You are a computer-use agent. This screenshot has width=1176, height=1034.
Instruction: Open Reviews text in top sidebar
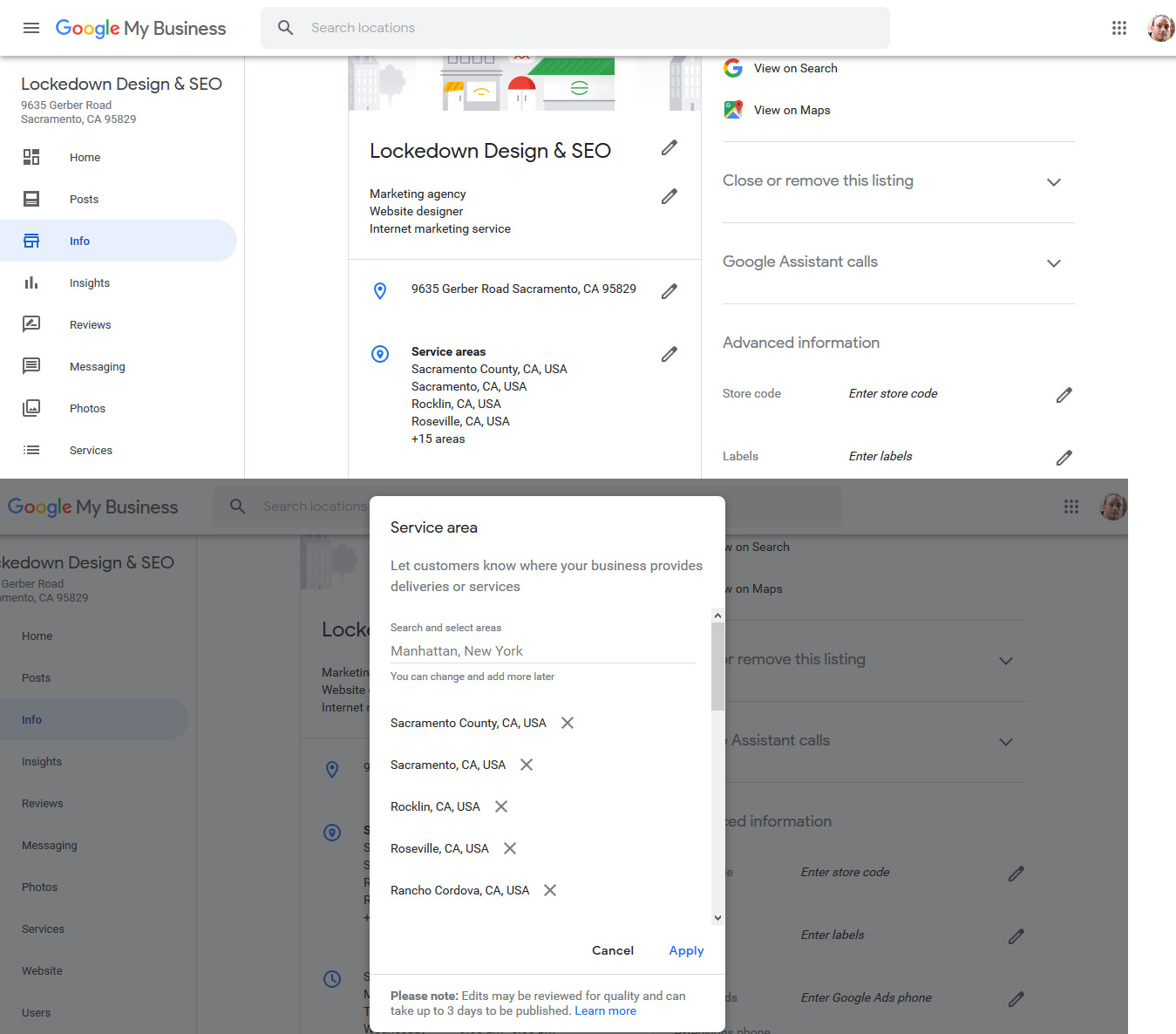pyautogui.click(x=91, y=325)
